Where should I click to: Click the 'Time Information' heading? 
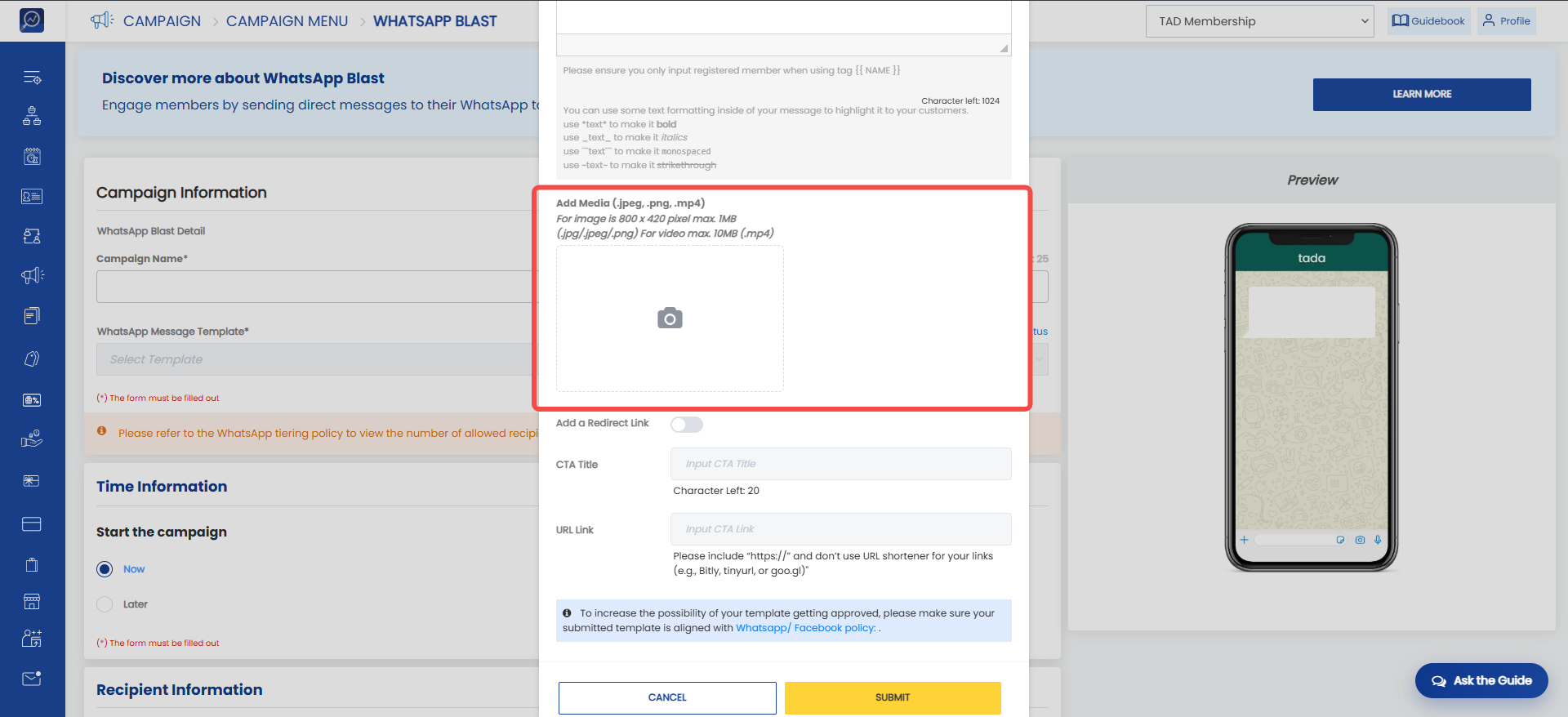pos(162,487)
